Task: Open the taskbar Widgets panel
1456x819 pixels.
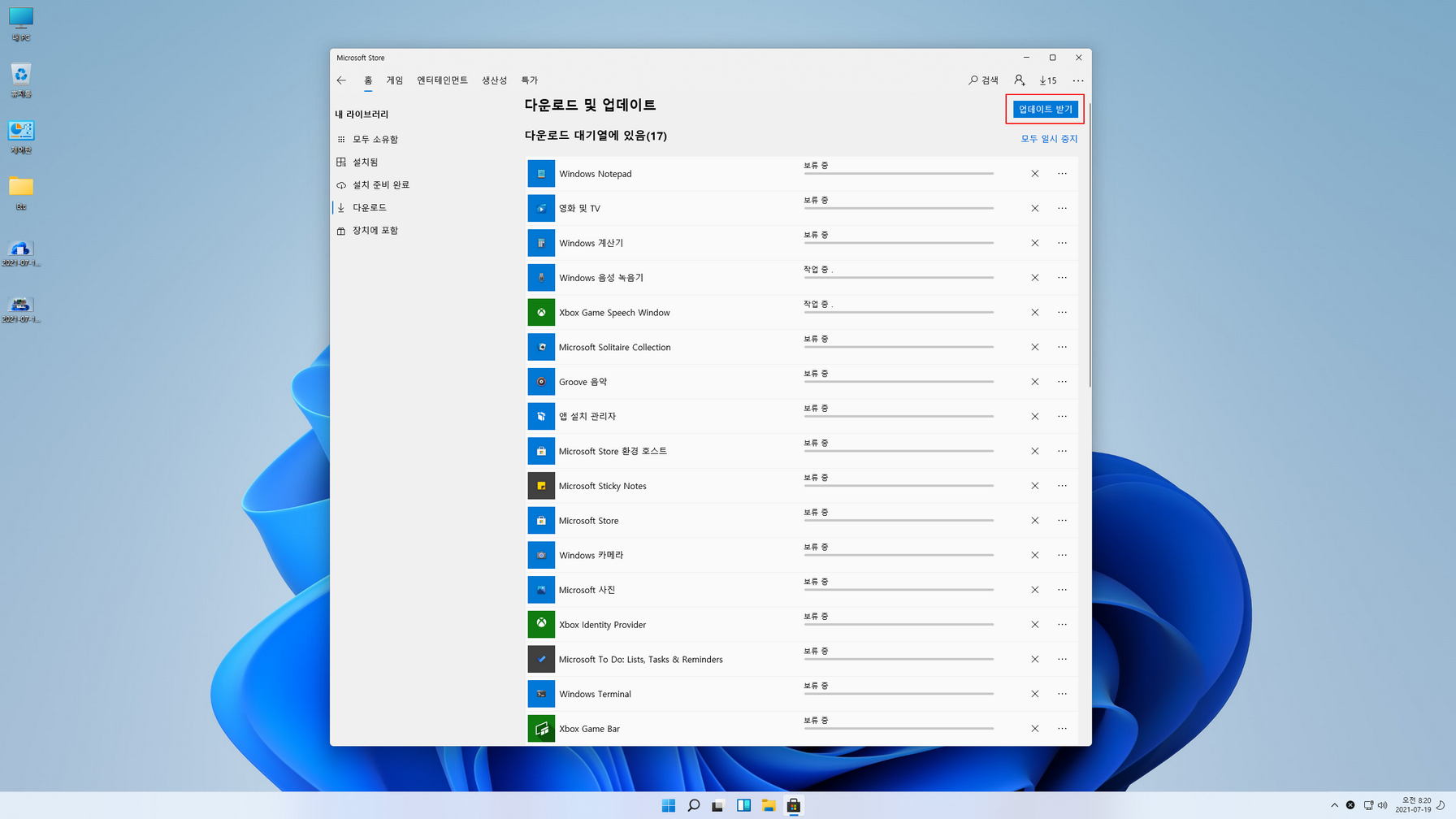Action: coord(743,805)
